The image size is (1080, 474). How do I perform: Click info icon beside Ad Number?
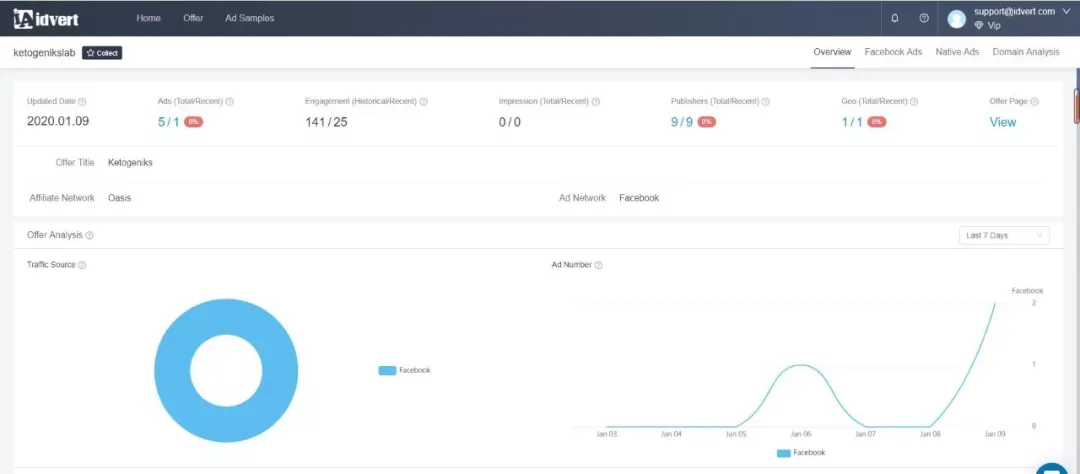[599, 265]
